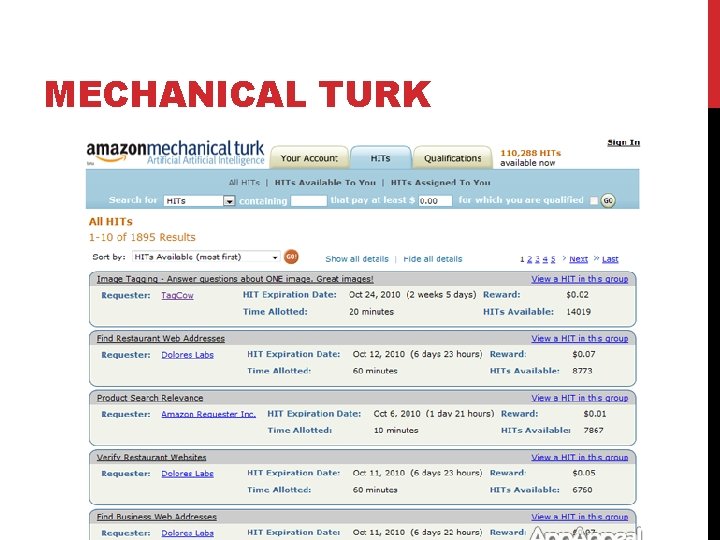This screenshot has width=720, height=540.
Task: Click the HITs Available value 8773
Action: (582, 371)
